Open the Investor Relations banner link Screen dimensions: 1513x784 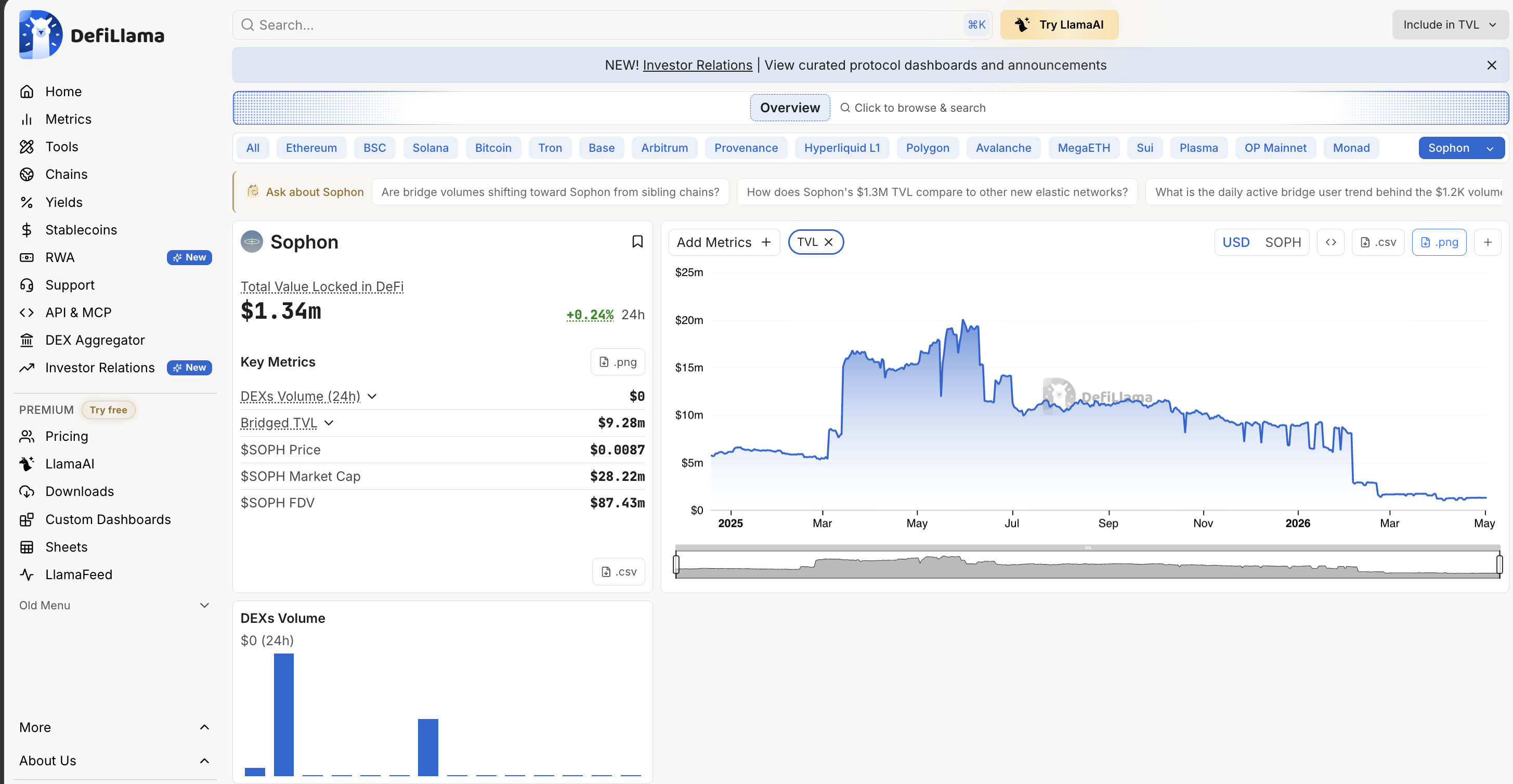698,65
